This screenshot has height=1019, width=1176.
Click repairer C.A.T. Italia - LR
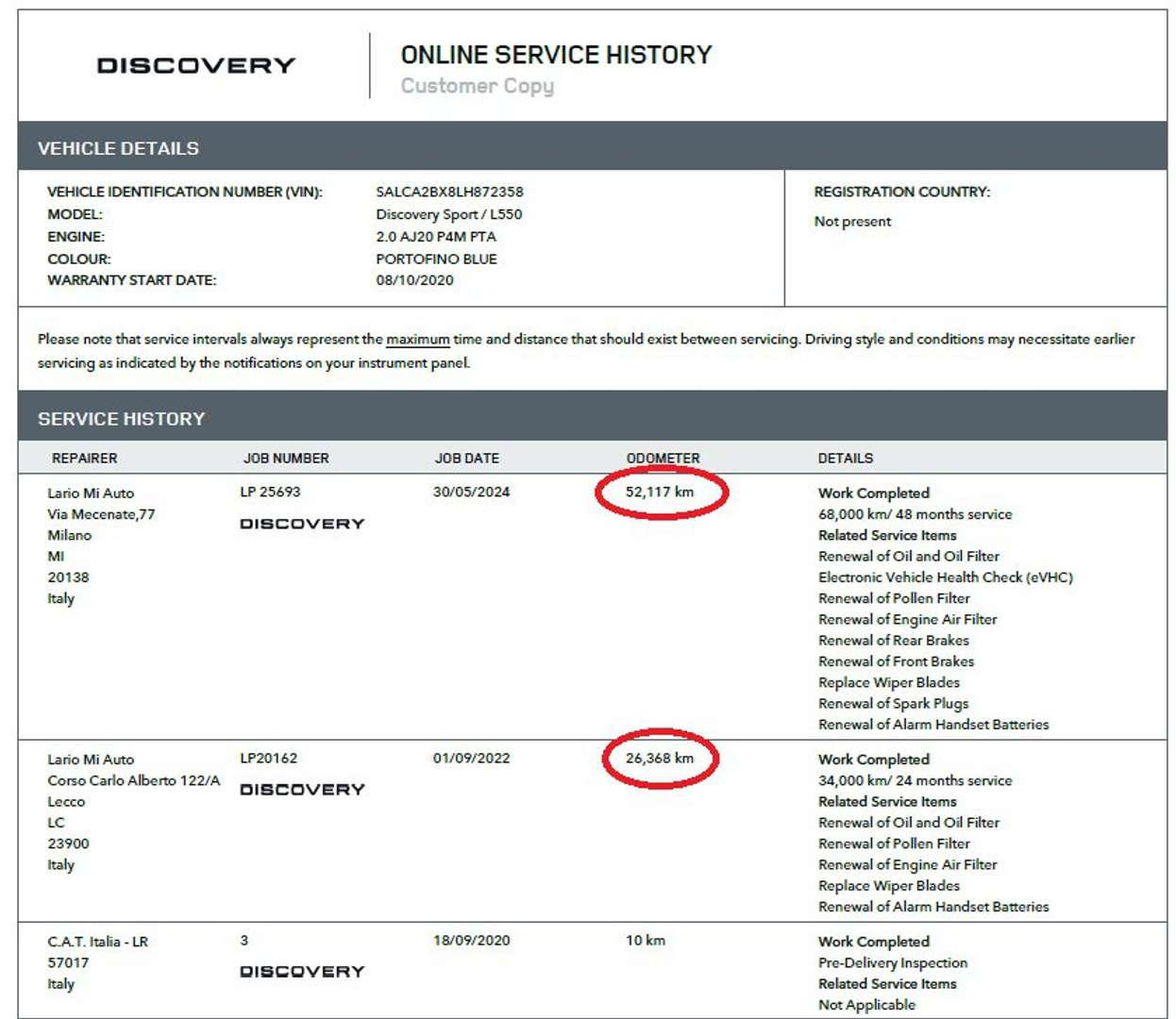[97, 942]
